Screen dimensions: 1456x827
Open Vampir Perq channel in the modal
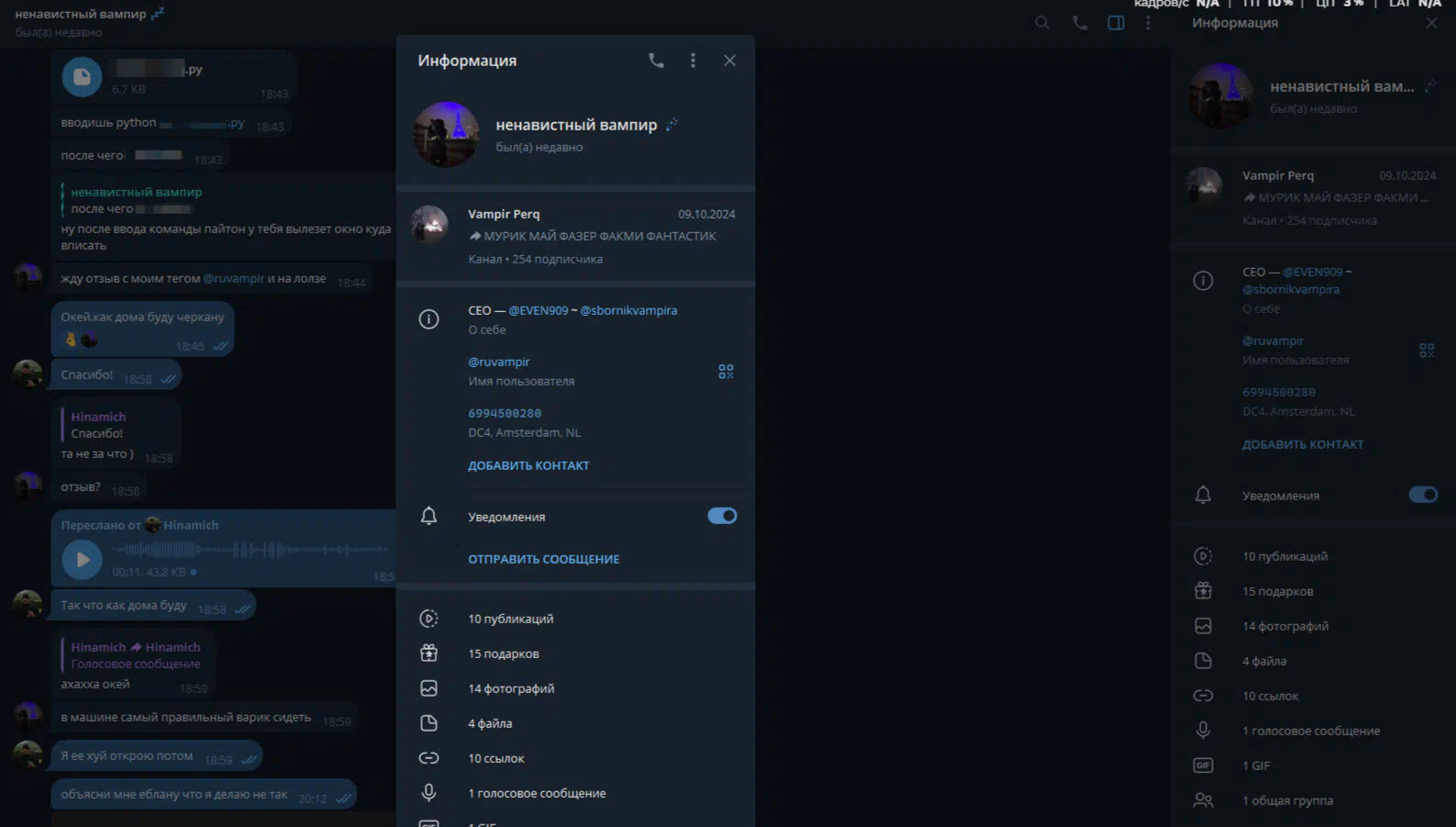tap(575, 236)
